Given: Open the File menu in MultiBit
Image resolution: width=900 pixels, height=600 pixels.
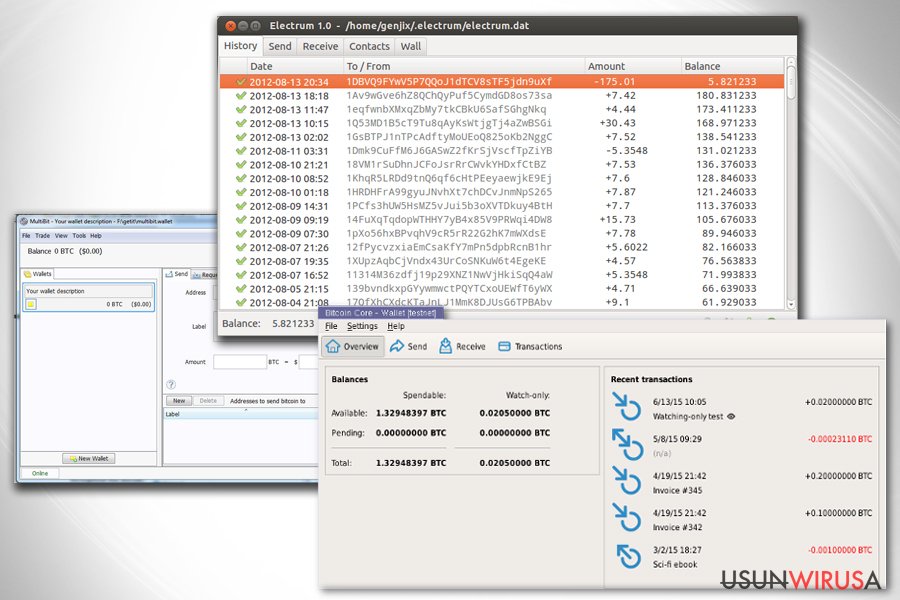Looking at the screenshot, I should pos(26,235).
